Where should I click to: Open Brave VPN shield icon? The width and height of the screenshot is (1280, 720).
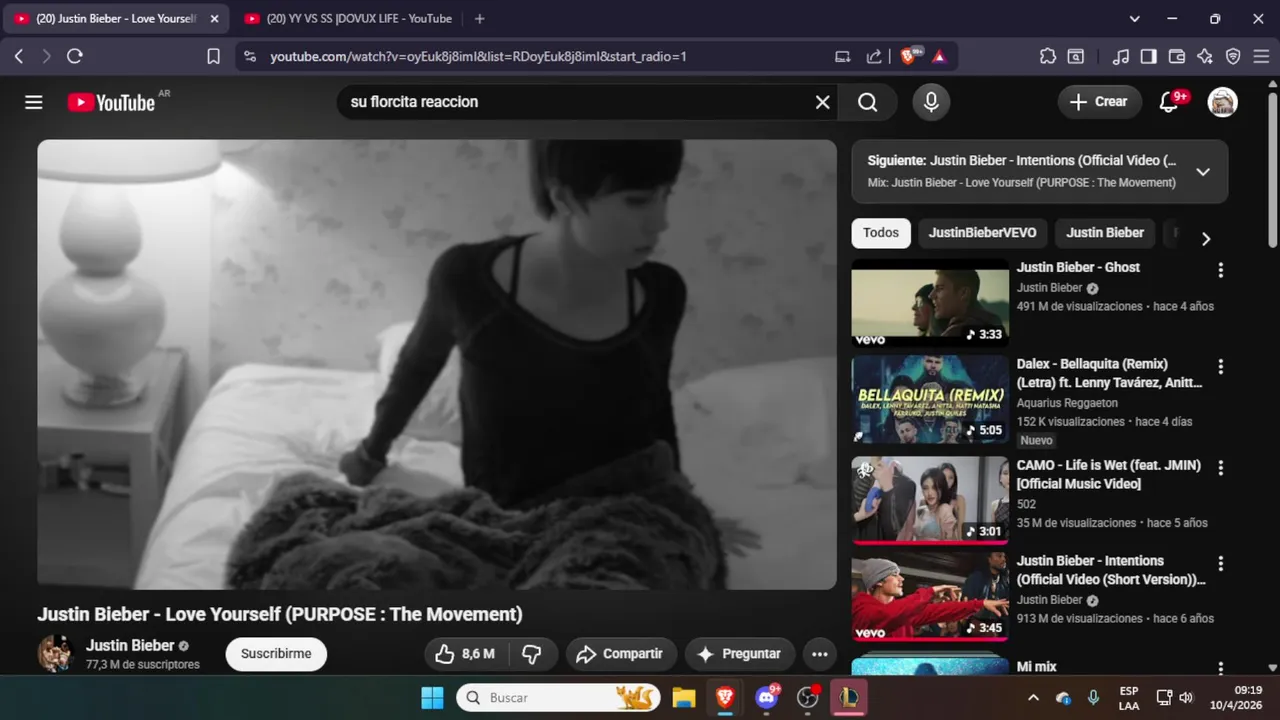coord(1233,57)
